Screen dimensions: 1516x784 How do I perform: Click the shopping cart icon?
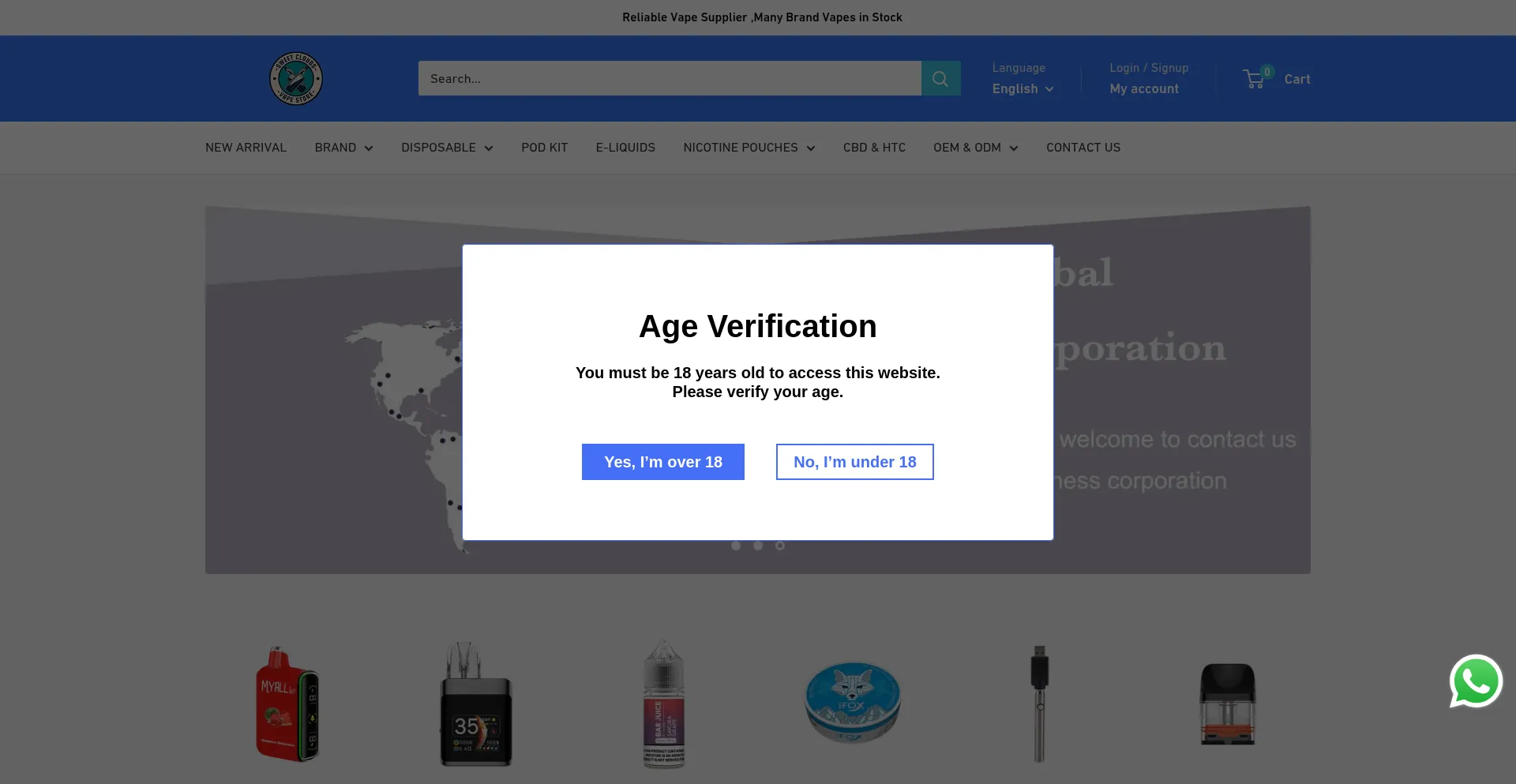[1254, 79]
